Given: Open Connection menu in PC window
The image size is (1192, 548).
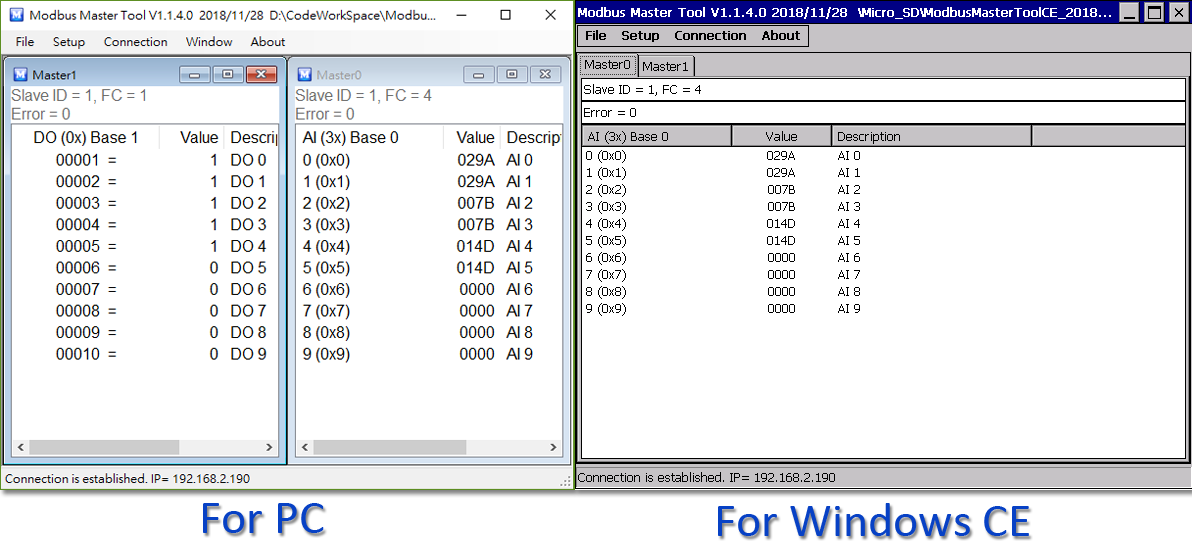Looking at the screenshot, I should pyautogui.click(x=135, y=42).
